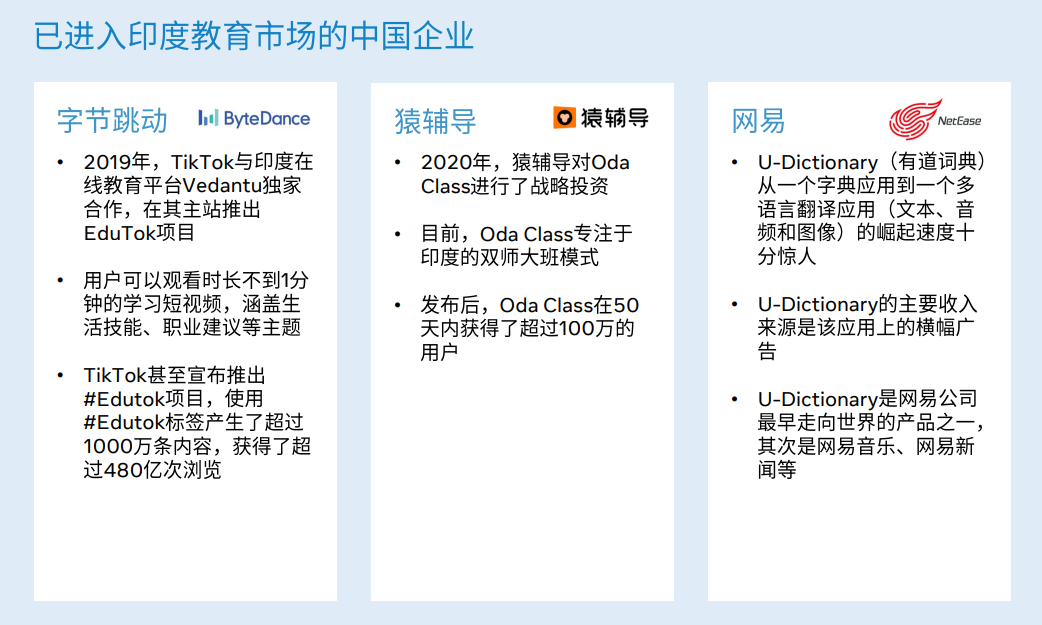This screenshot has height=625, width=1042.
Task: Click the blue 猿辅导 card heading
Action: [x=435, y=122]
